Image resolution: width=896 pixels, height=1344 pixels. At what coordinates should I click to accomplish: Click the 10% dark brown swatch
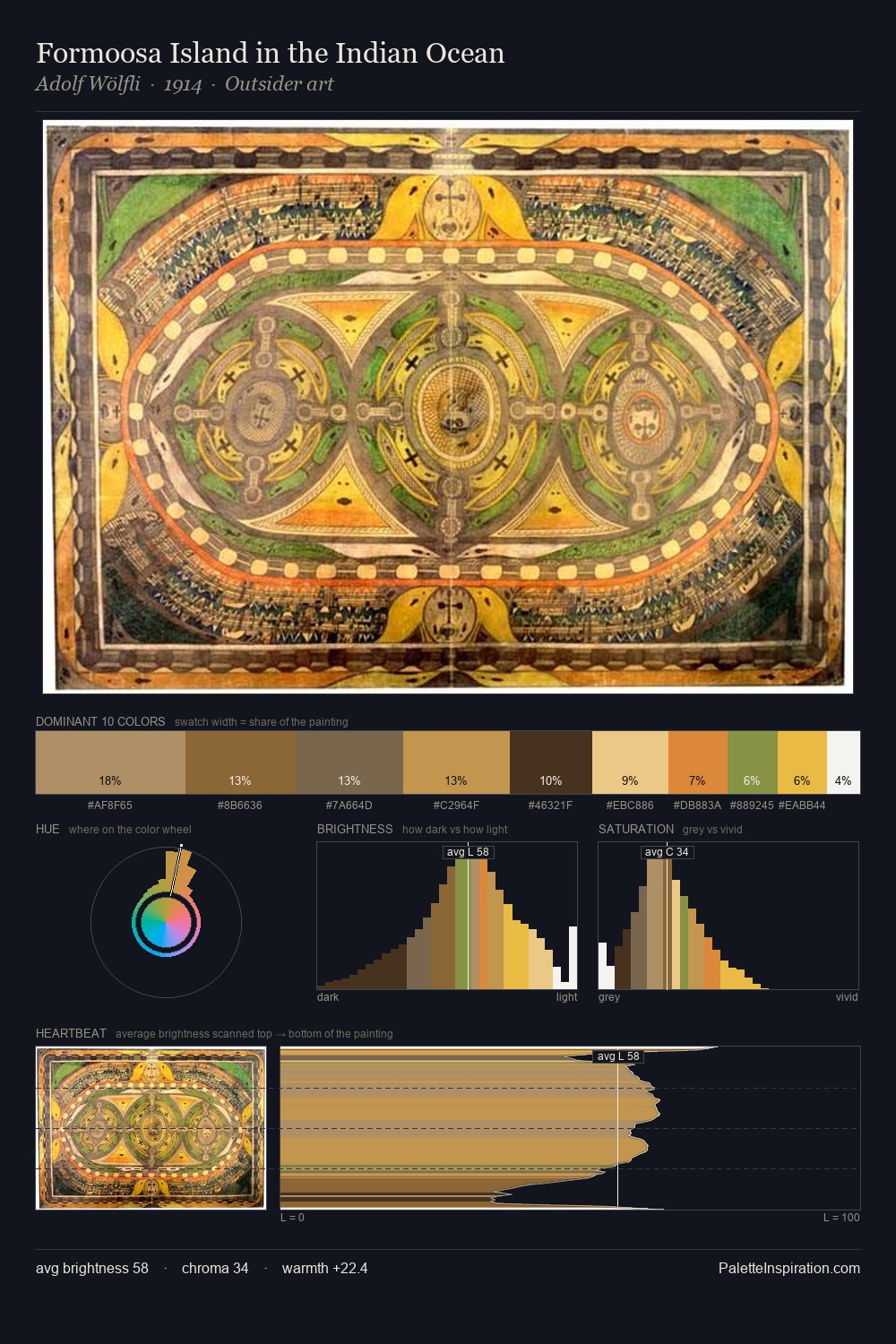pos(551,762)
